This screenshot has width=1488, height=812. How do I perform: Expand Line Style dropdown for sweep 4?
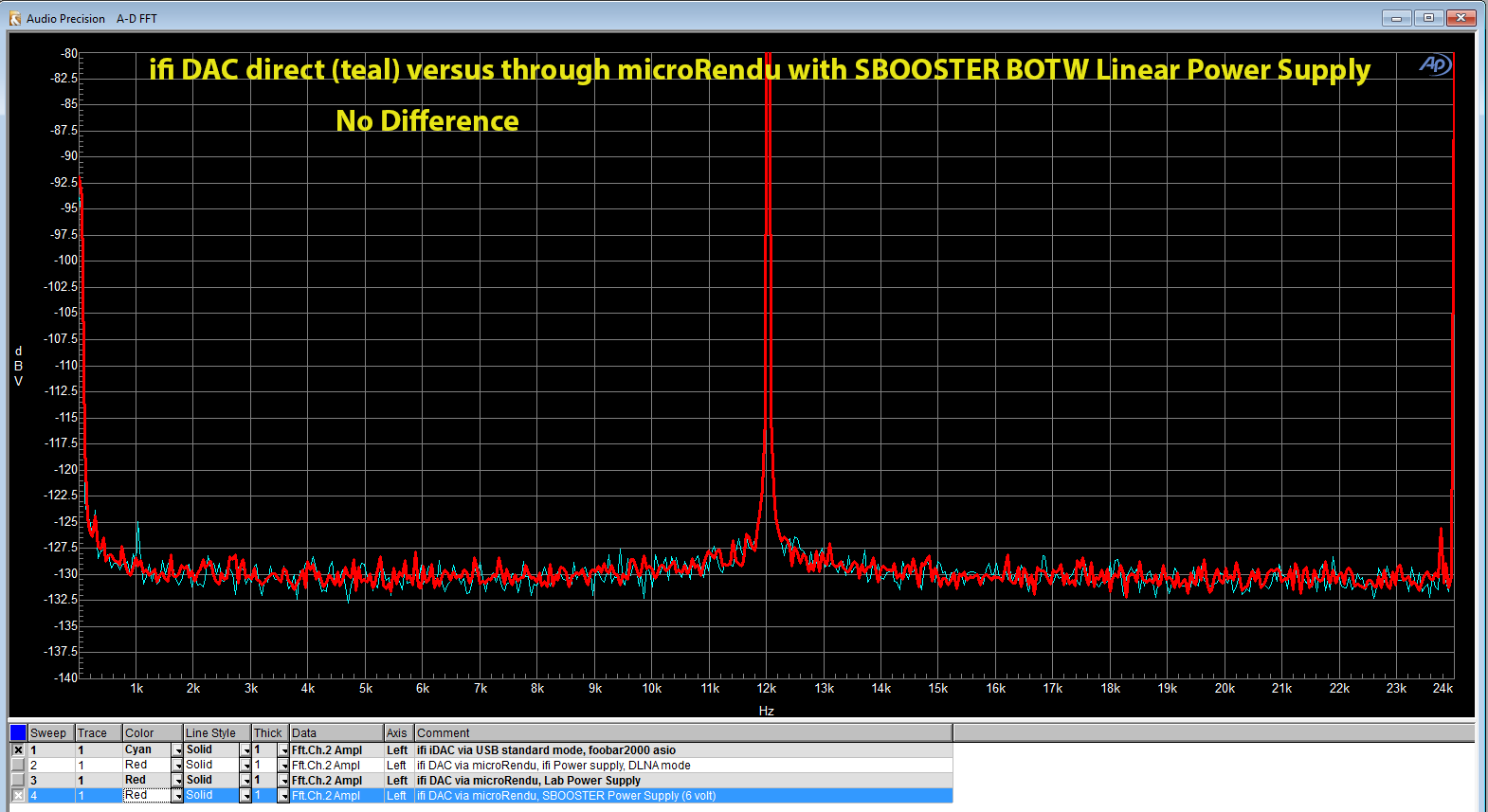pos(246,796)
